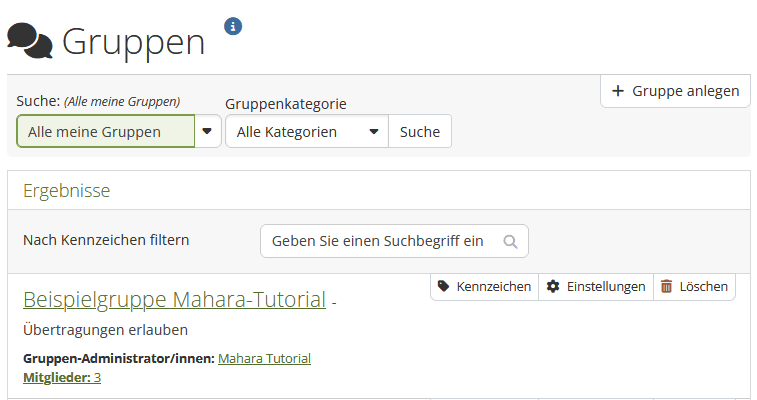Open Beispielgruppe Mahara-Tutorial link
Screen dimensions: 757x400
tap(174, 299)
